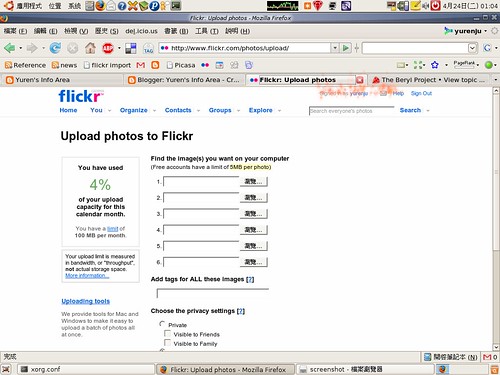The image size is (500, 375).
Task: Expand the You menu arrow
Action: tap(109, 111)
